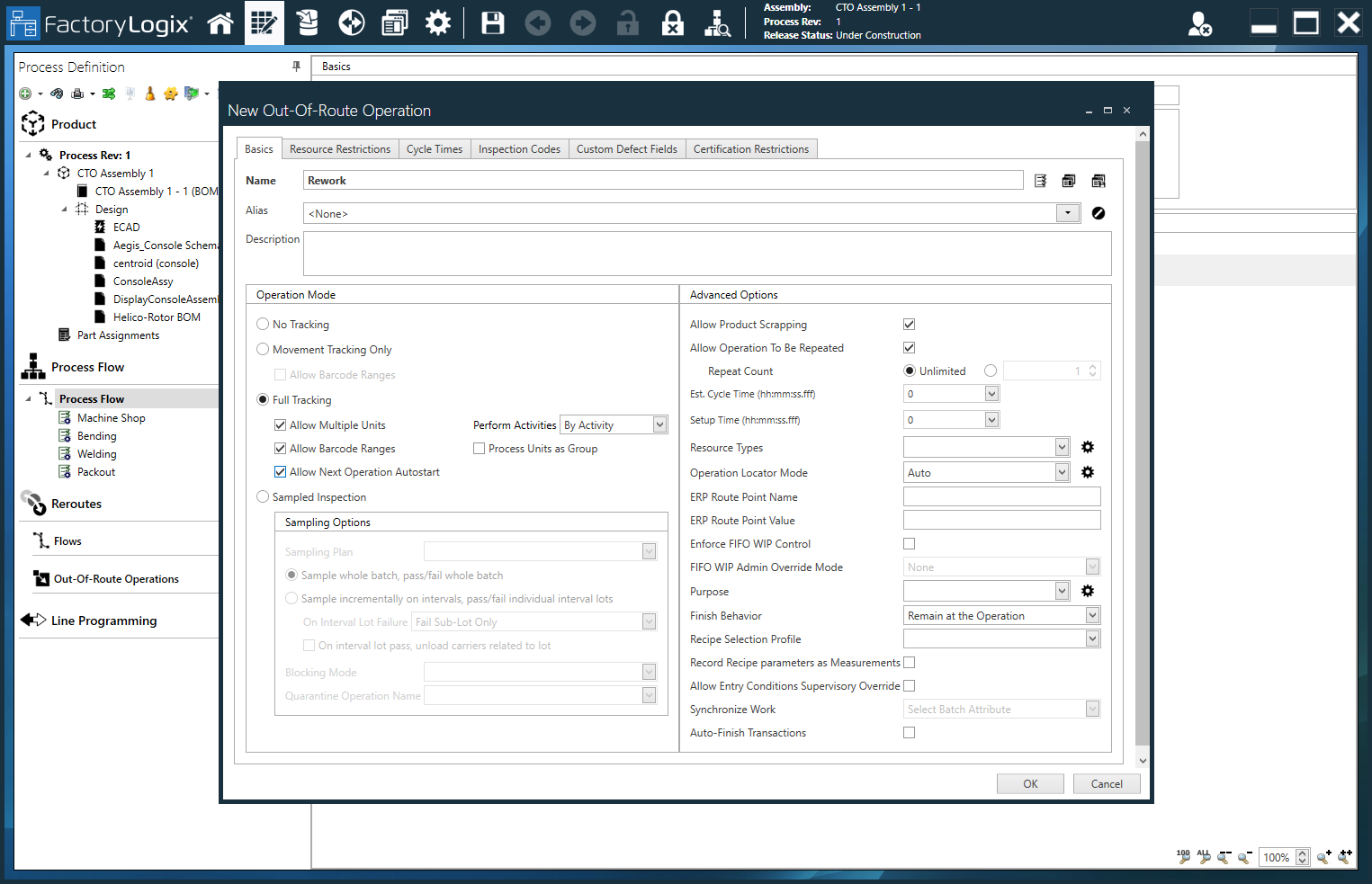Open the FactoryLogix Home screen

tap(220, 22)
